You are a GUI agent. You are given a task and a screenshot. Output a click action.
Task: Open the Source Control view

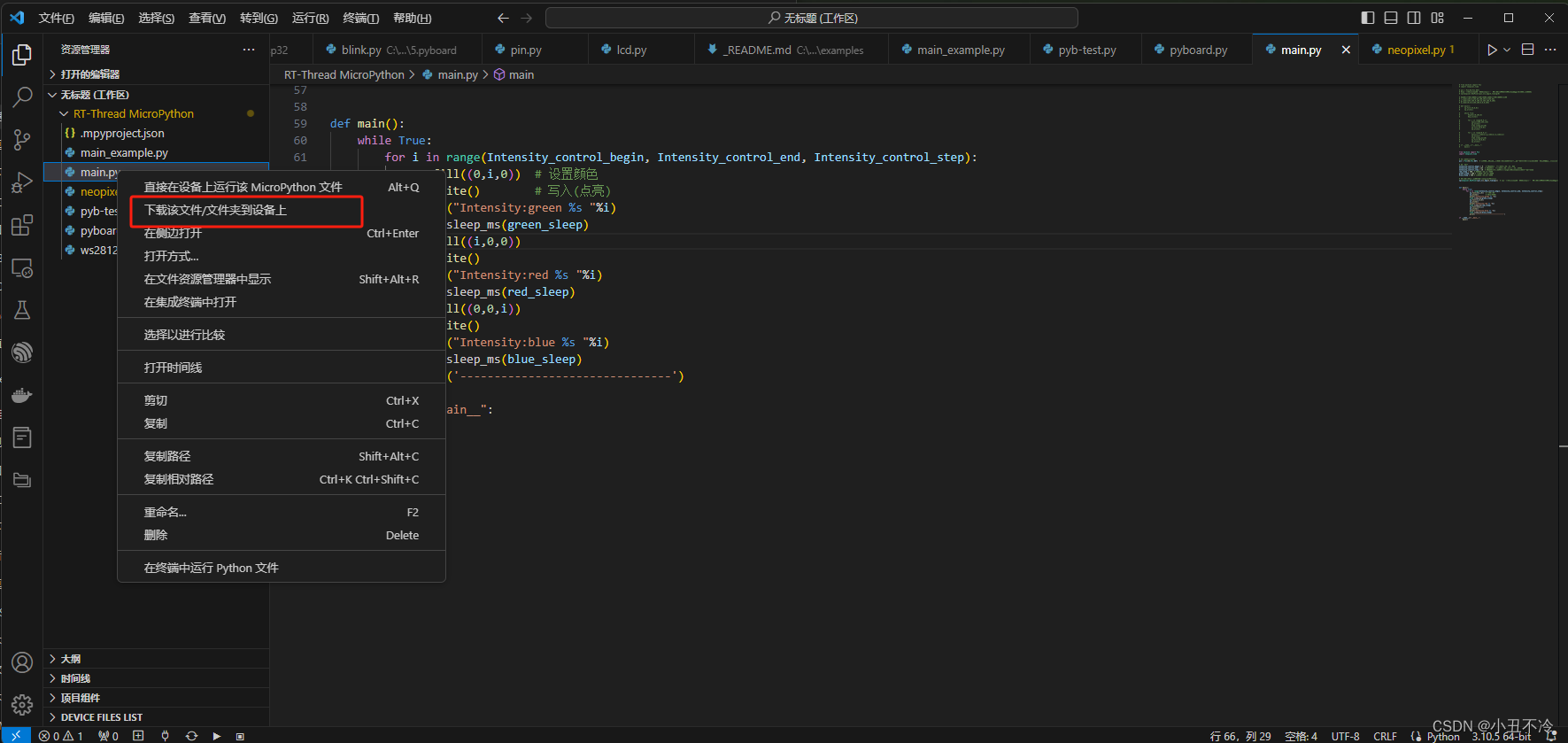[22, 139]
